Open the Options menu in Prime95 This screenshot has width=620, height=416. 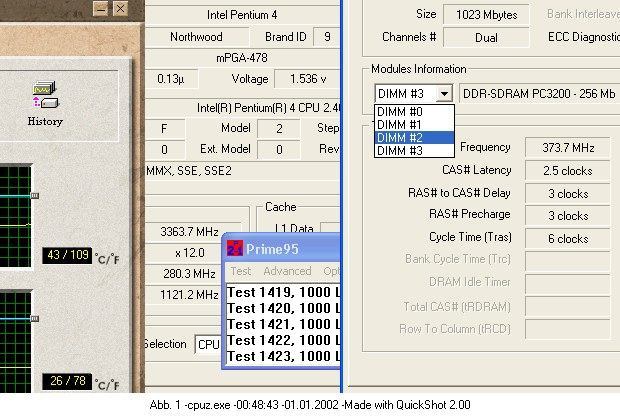pyautogui.click(x=331, y=271)
